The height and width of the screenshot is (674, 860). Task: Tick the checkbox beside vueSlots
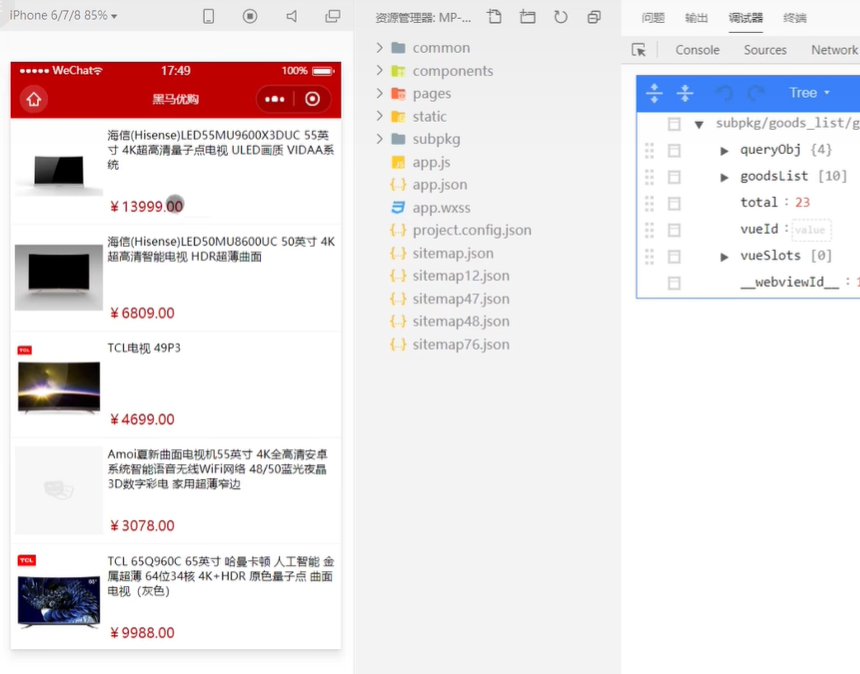(x=674, y=256)
